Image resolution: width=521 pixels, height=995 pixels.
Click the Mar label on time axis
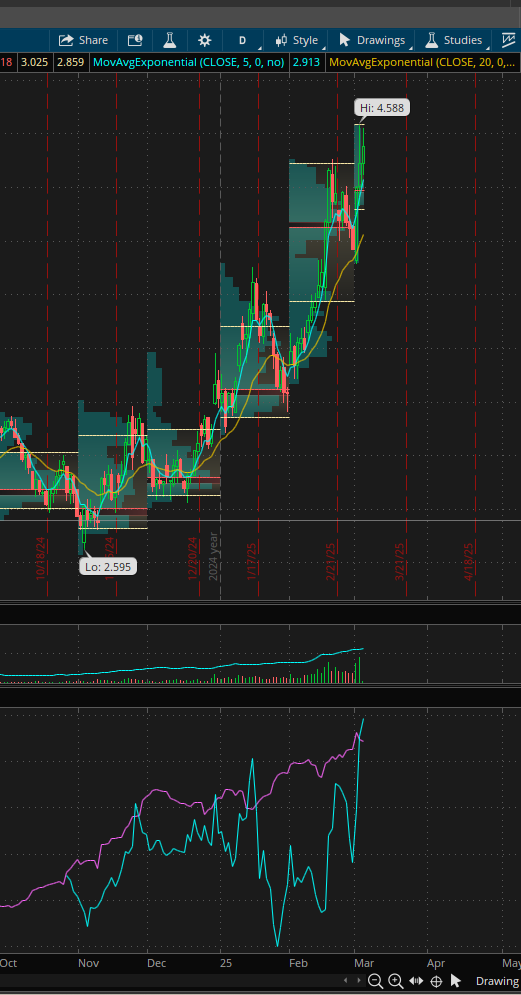tap(366, 963)
